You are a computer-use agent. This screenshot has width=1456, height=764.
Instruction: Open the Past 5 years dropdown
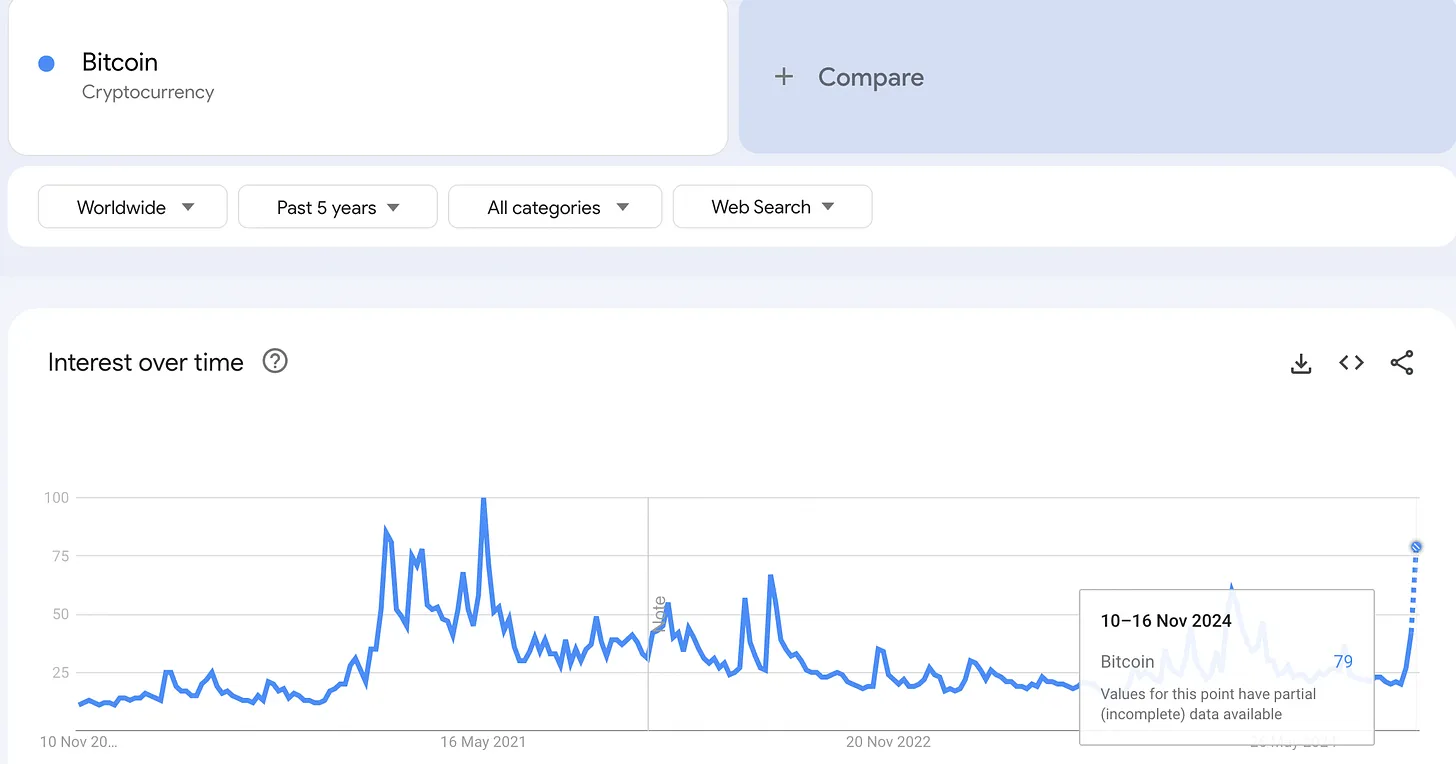pyautogui.click(x=338, y=207)
